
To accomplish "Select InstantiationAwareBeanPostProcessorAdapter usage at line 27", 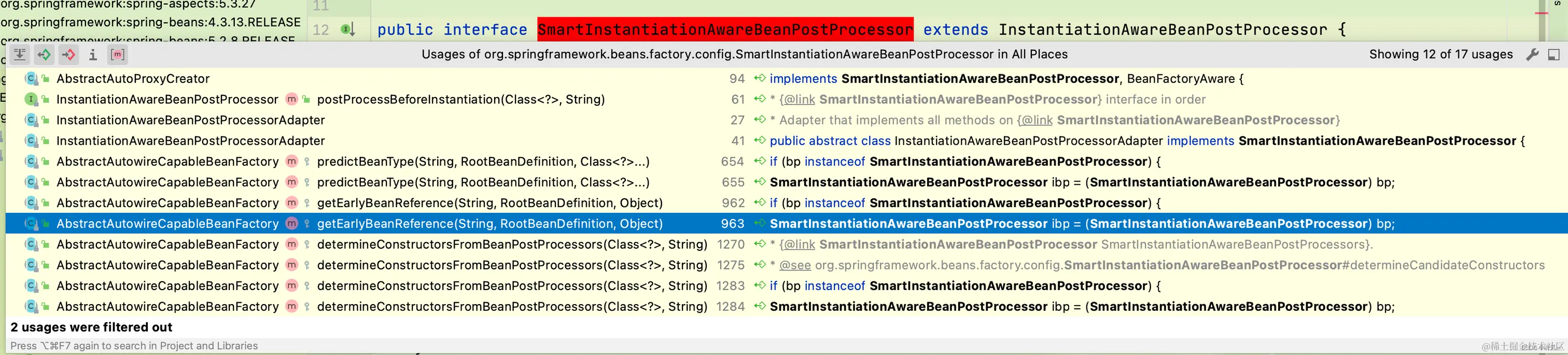I will [787, 120].
